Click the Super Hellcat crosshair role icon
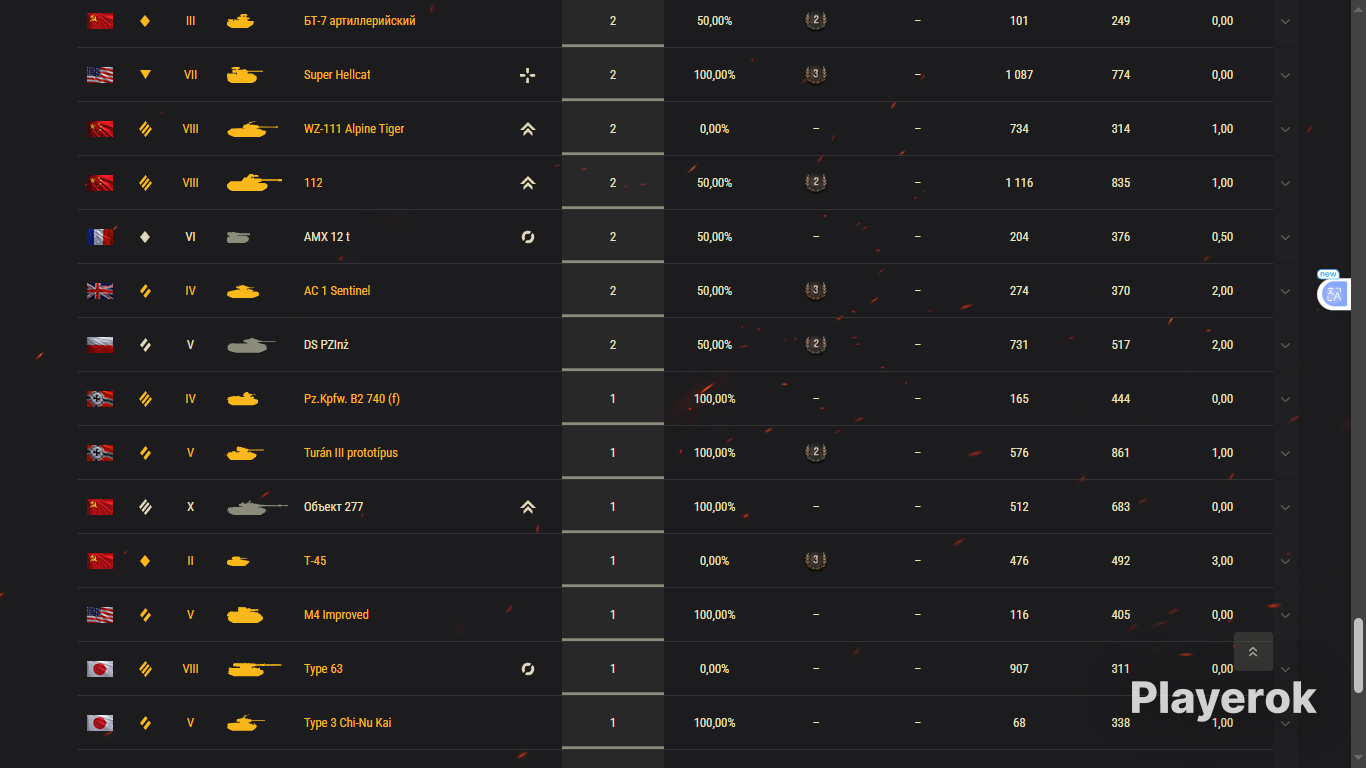The height and width of the screenshot is (768, 1366). pyautogui.click(x=528, y=75)
